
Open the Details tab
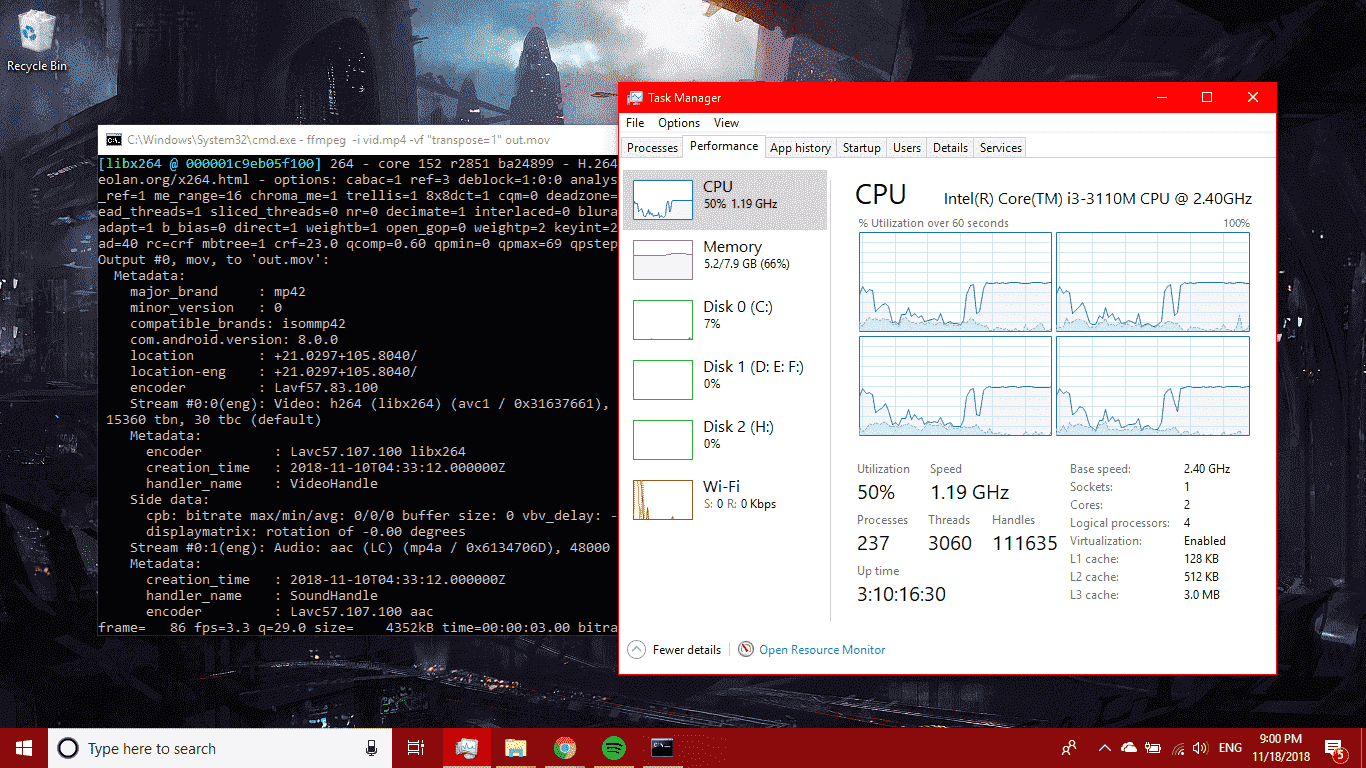pos(950,148)
